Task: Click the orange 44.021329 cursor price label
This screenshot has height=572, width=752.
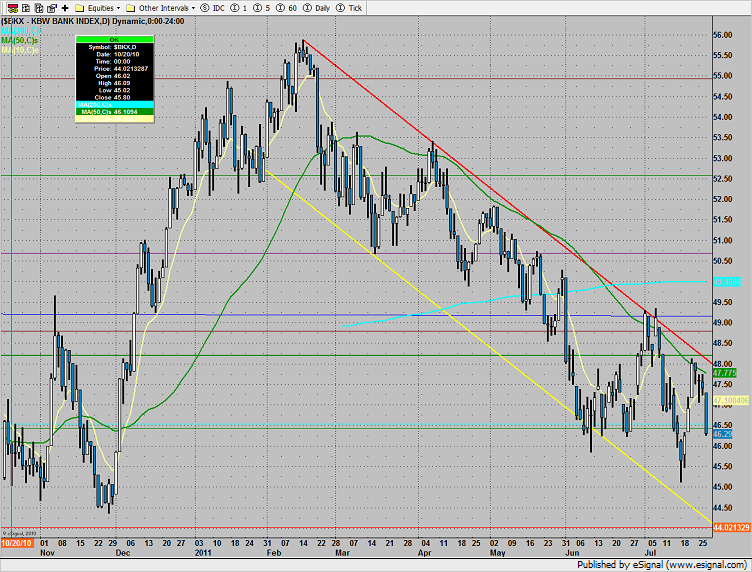Action: (x=731, y=527)
